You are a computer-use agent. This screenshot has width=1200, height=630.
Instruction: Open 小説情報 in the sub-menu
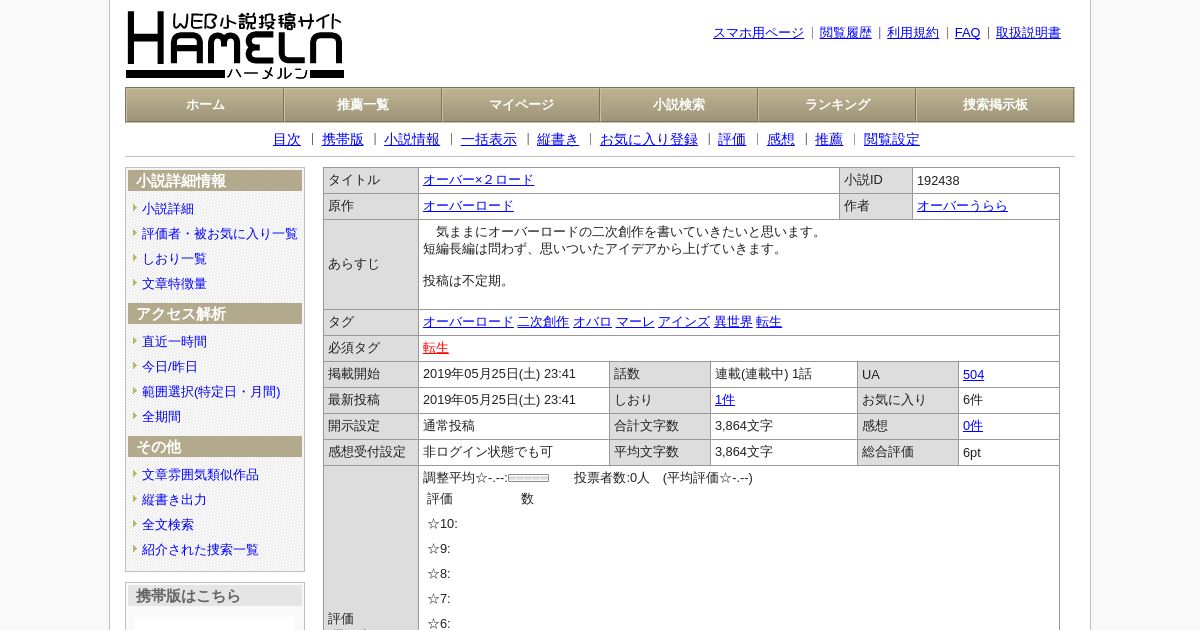point(412,140)
